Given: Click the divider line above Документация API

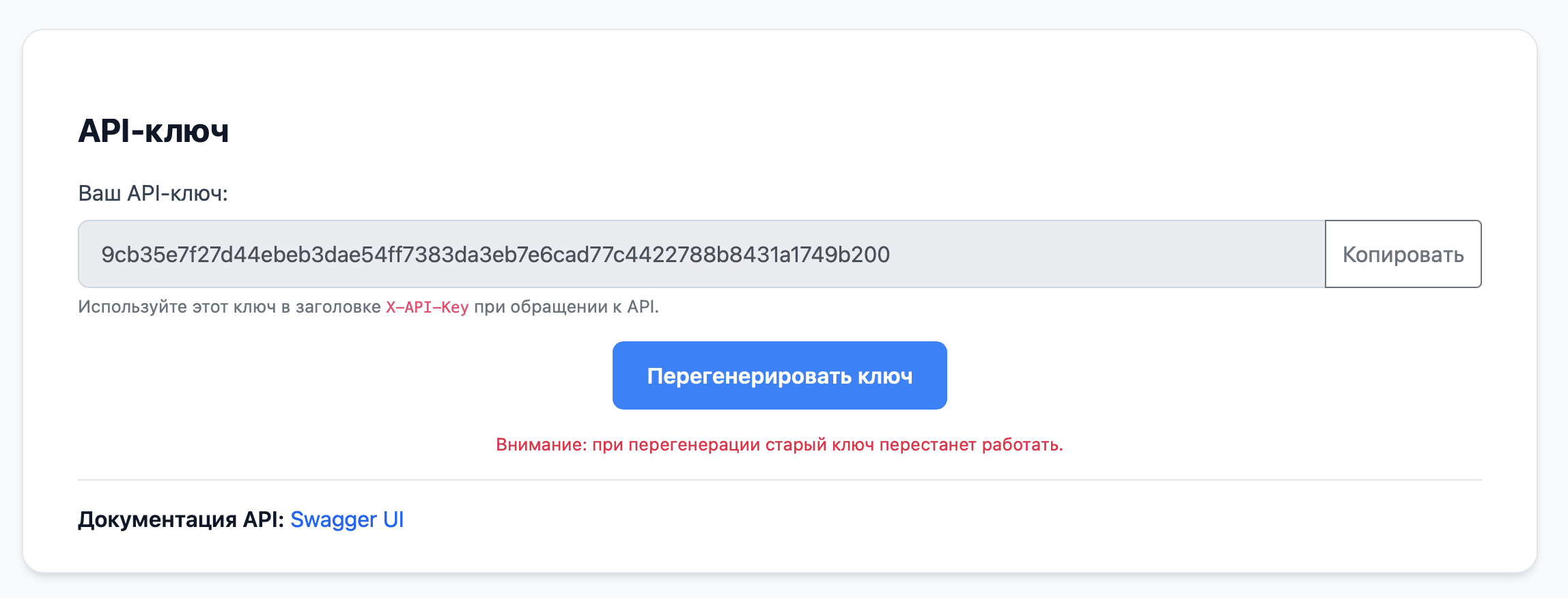Looking at the screenshot, I should click(779, 480).
